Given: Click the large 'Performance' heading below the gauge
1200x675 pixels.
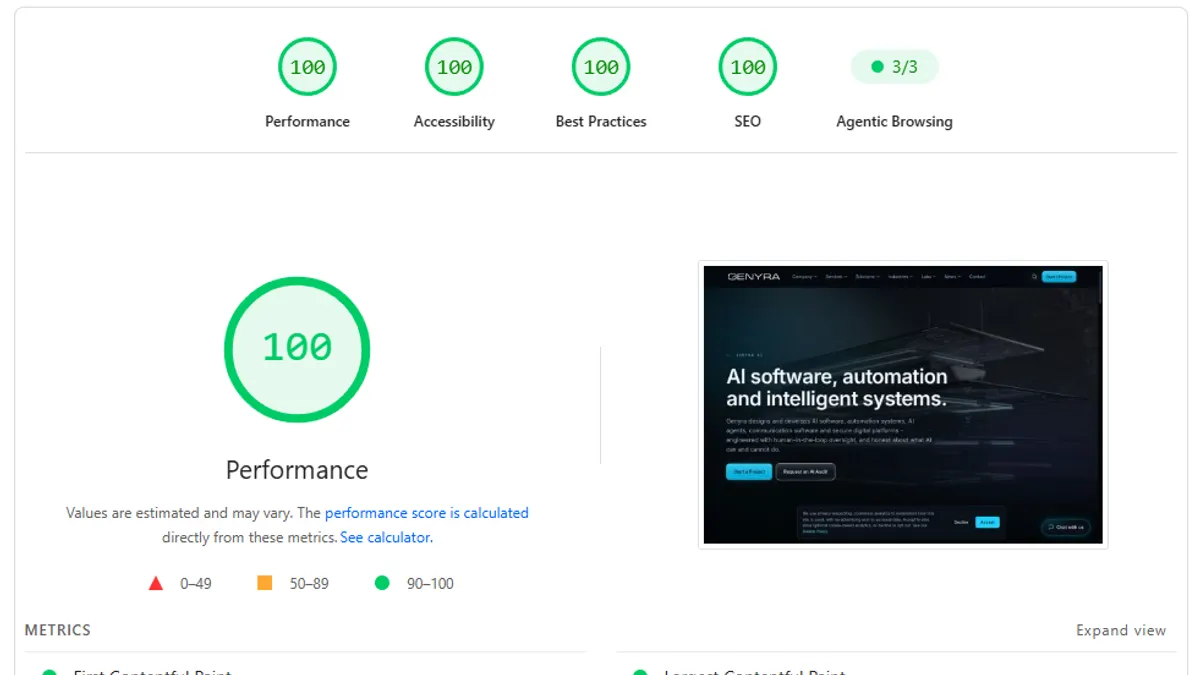Looking at the screenshot, I should point(297,469).
